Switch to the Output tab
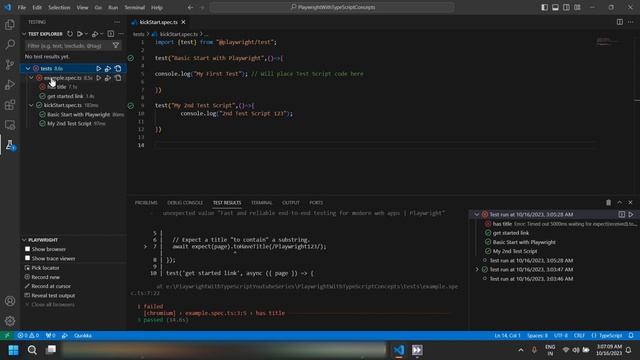Screen dimensions: 640x360 click(291, 202)
